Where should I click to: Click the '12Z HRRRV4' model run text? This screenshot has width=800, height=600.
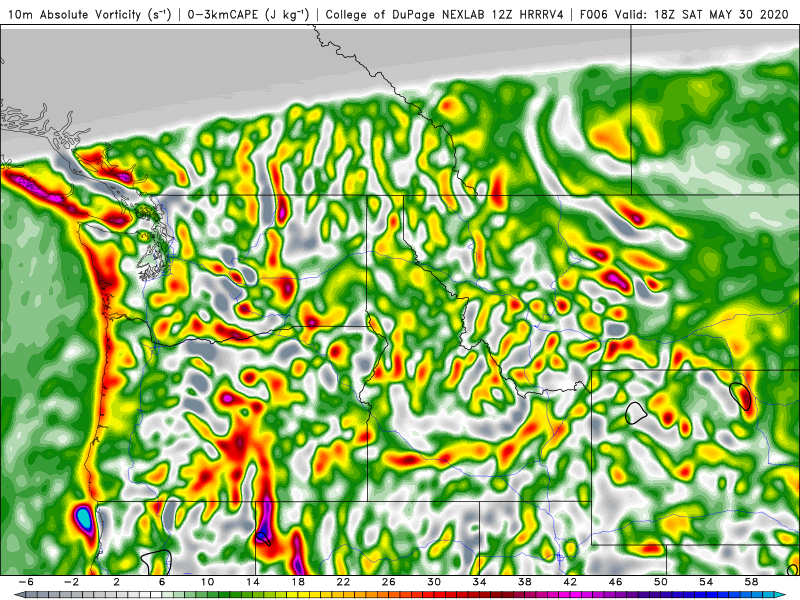point(528,15)
